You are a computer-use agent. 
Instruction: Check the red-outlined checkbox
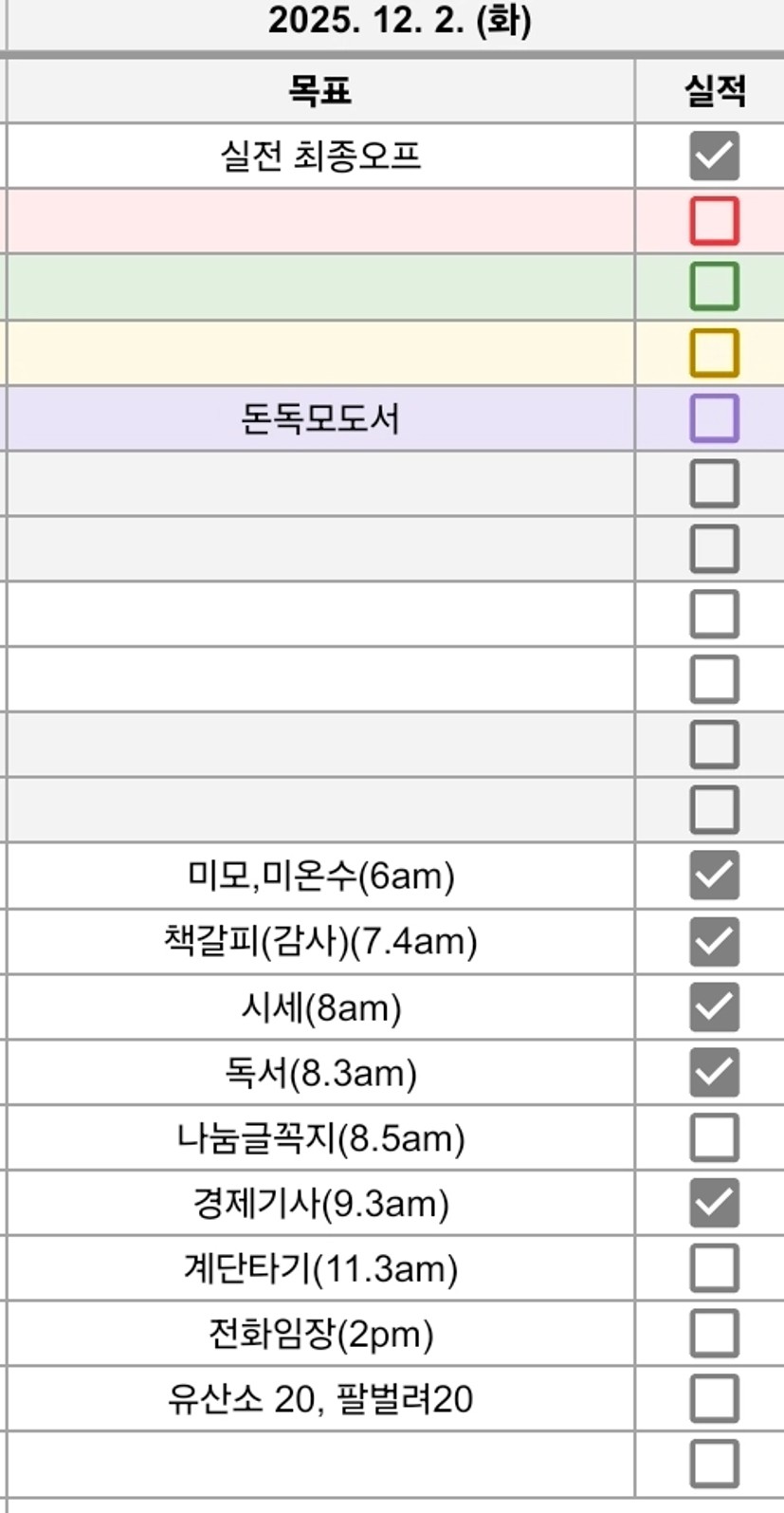[x=714, y=221]
